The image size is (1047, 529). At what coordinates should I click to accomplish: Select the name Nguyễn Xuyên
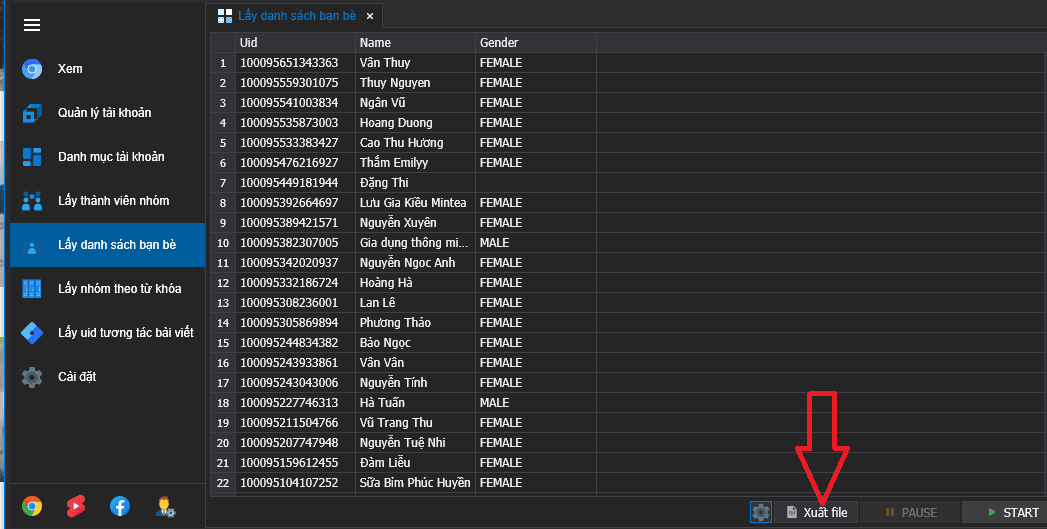point(398,223)
